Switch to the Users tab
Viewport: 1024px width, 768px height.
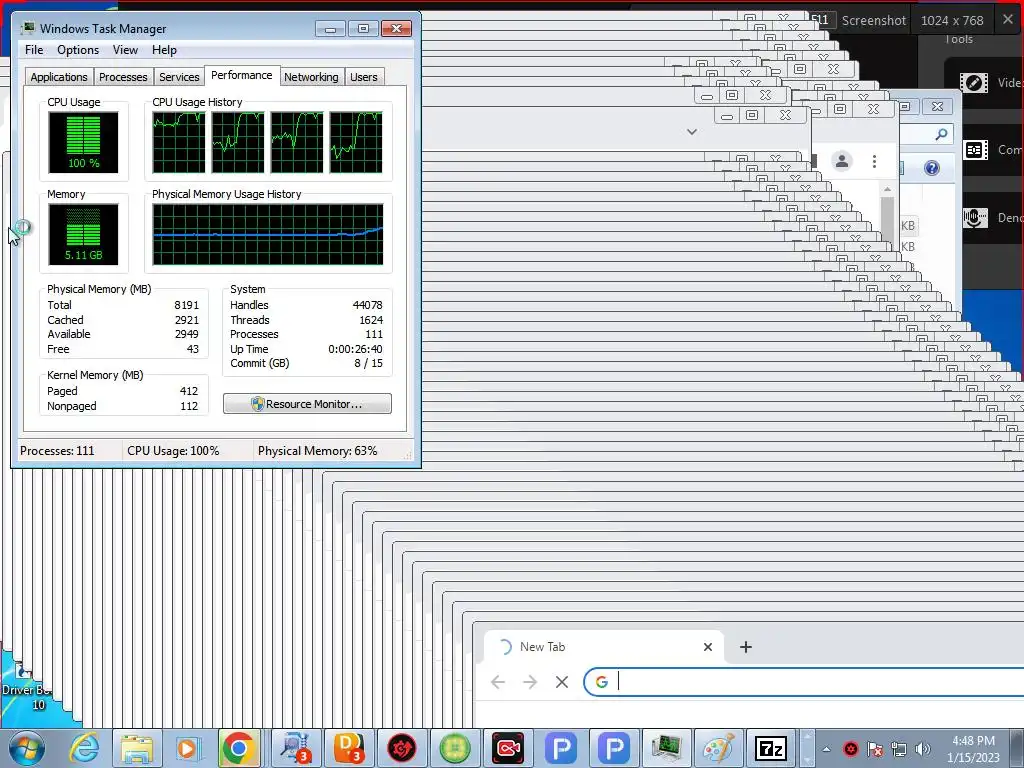pyautogui.click(x=363, y=77)
